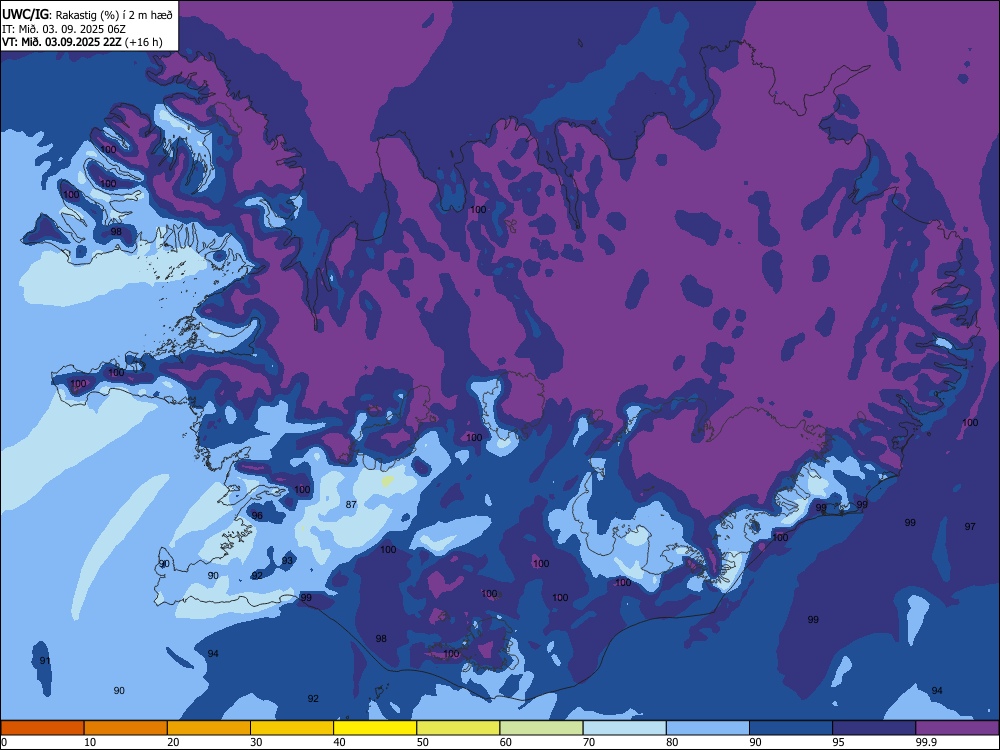Pick the purple above-99.9 legend swatch
Screen dimensions: 1000x750
click(x=957, y=728)
